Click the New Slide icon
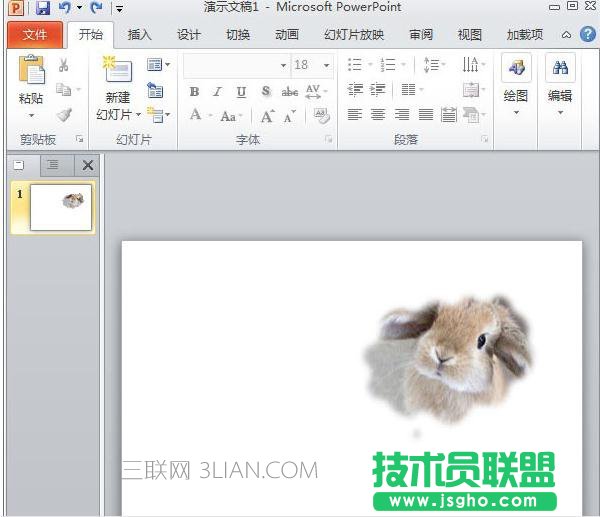Viewport: 600px width, 517px height. (118, 69)
